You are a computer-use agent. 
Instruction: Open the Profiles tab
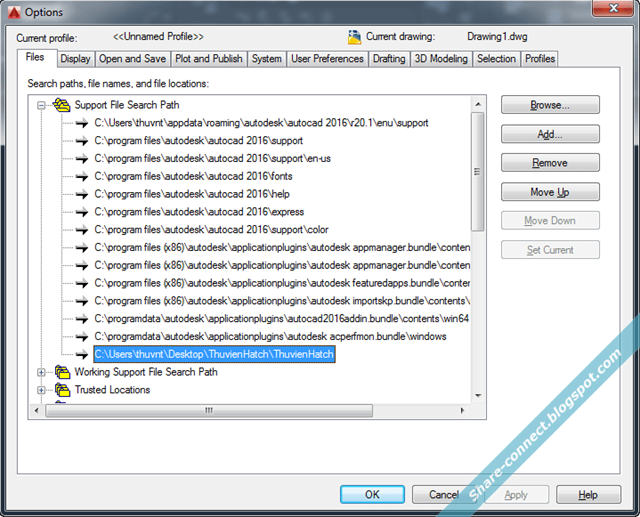[540, 59]
